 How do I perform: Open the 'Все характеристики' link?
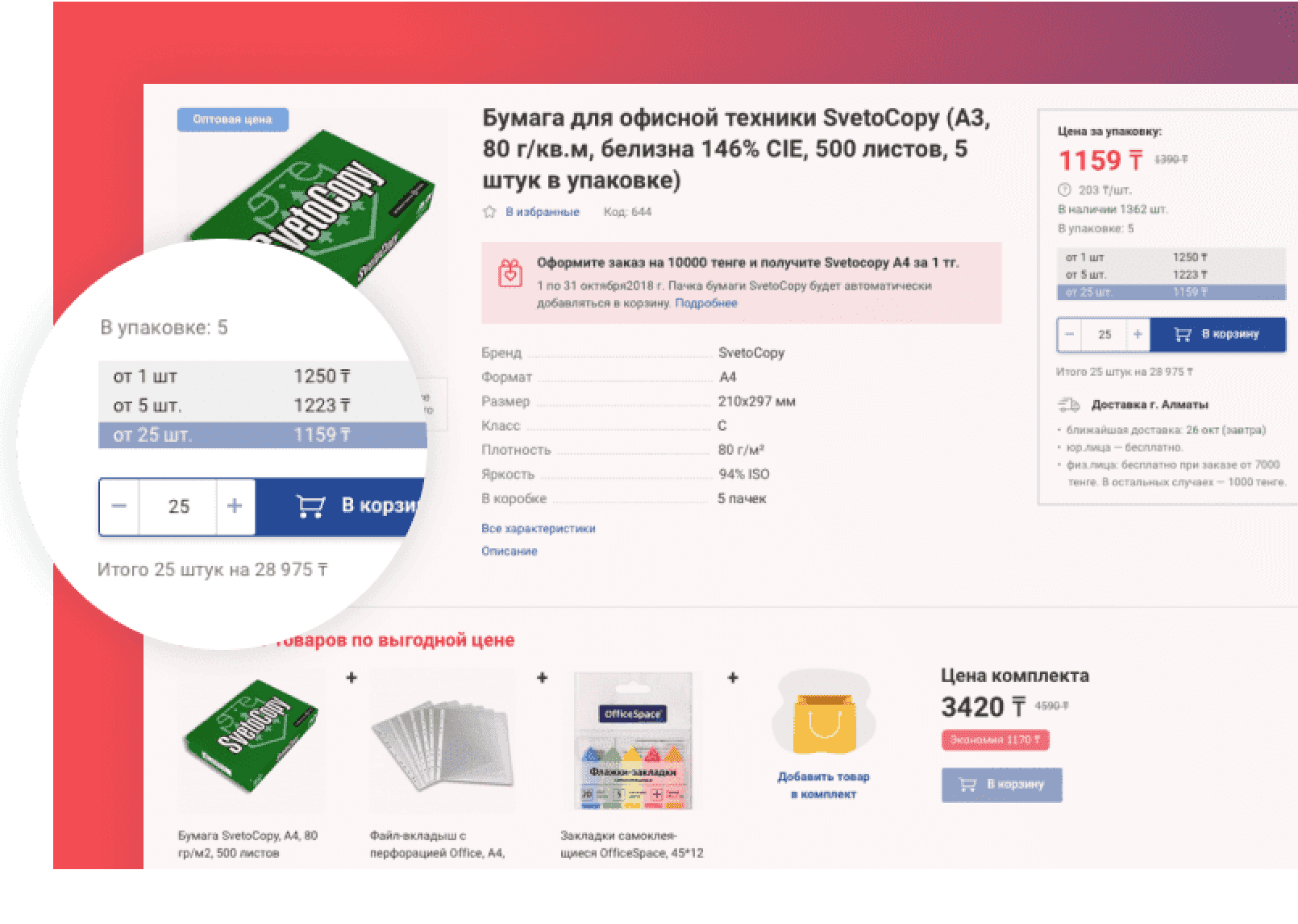[x=538, y=528]
